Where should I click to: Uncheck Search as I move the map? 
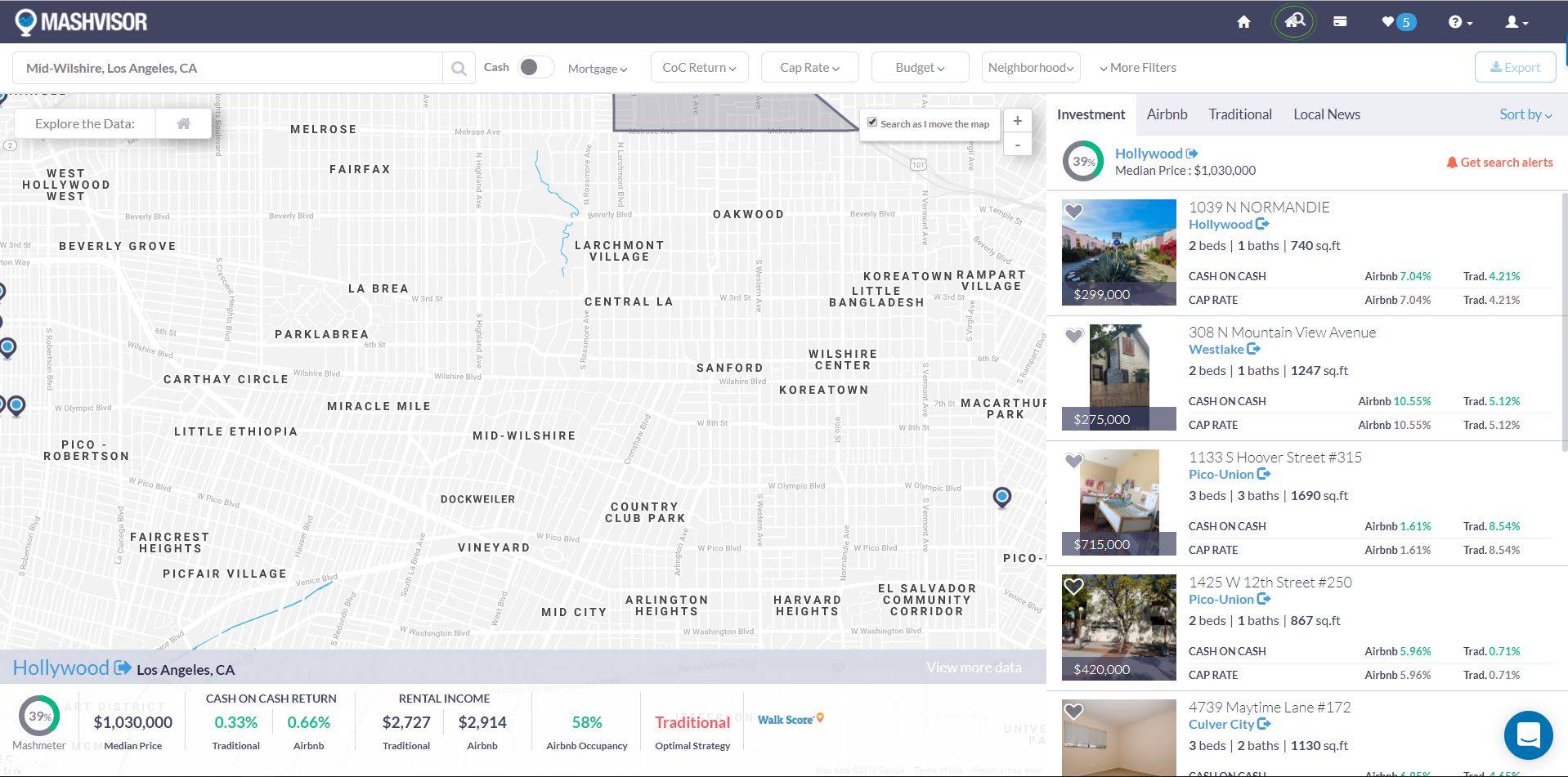point(872,123)
